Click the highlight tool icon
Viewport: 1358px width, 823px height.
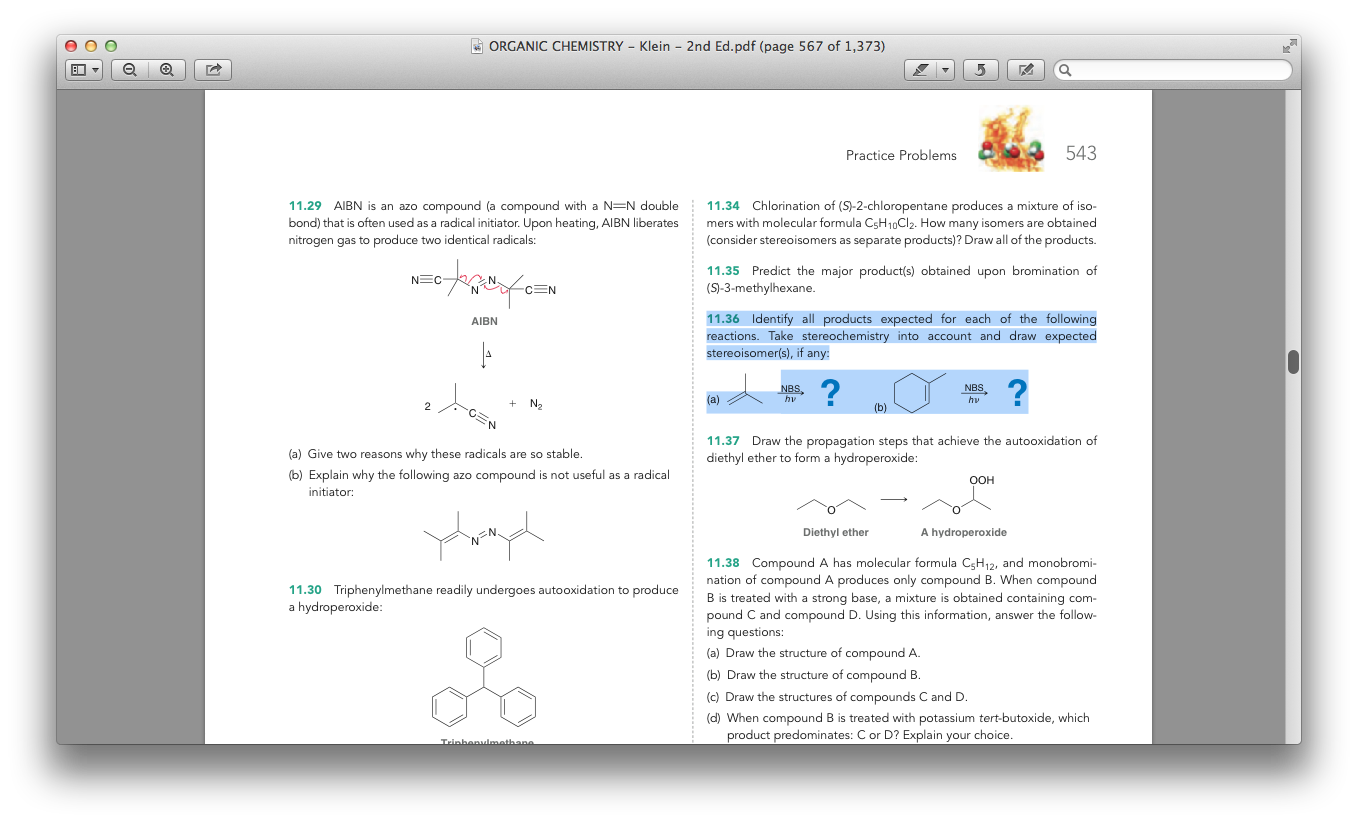pyautogui.click(x=922, y=69)
